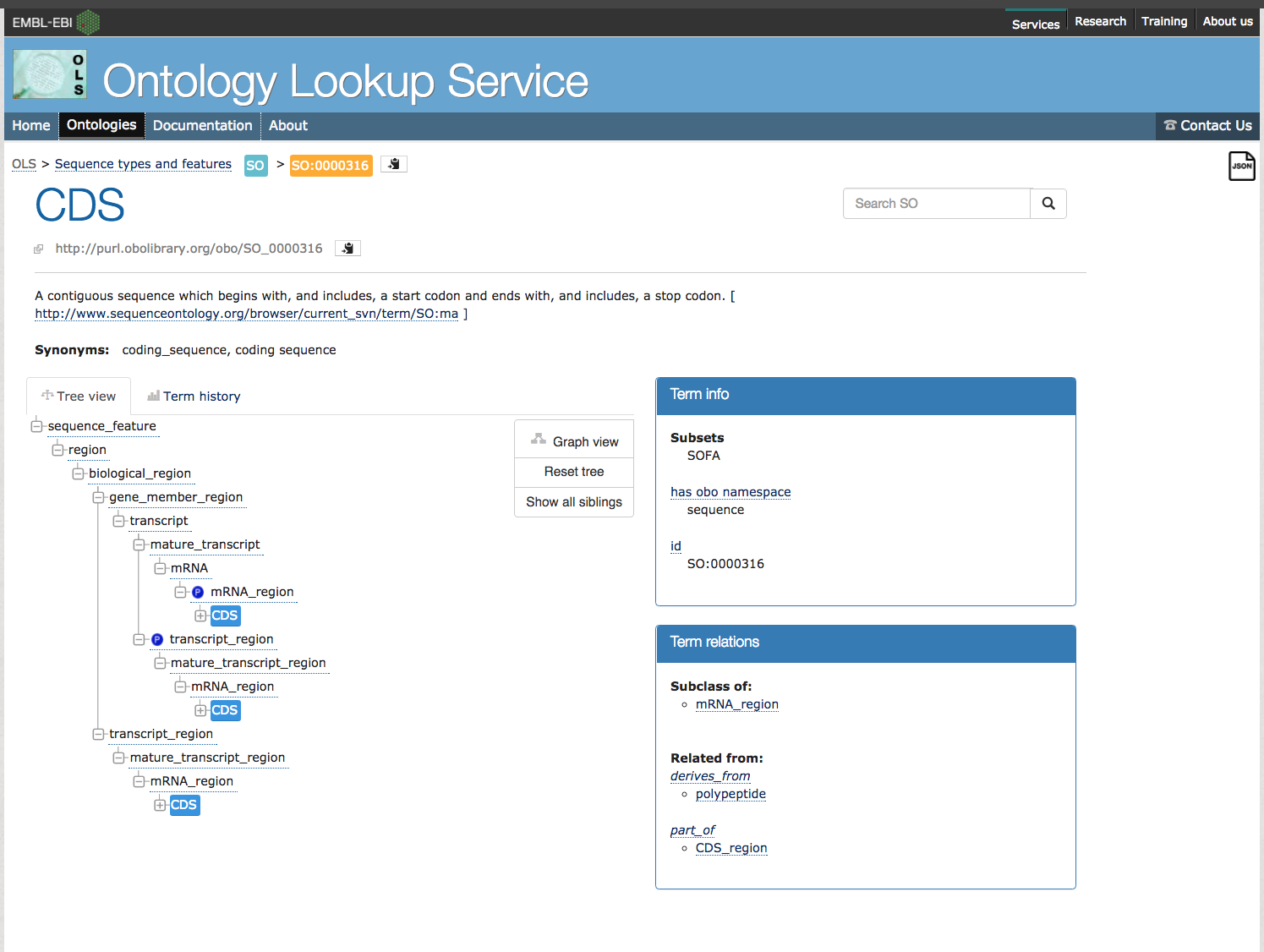Click into the Search SO field
Viewport: 1264px width, 952px height.
coord(937,204)
